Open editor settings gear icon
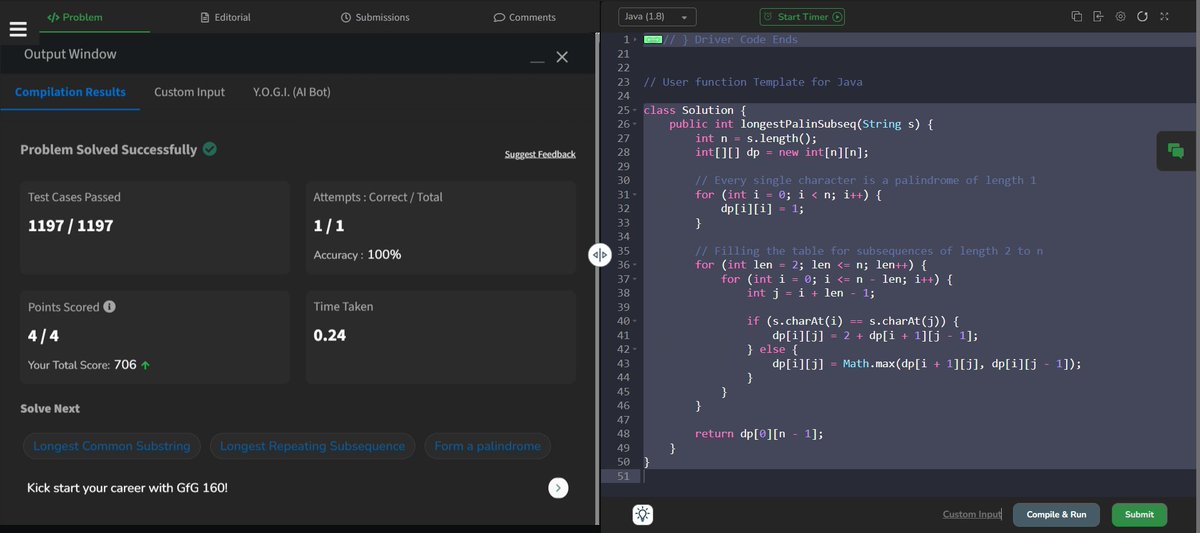 point(1120,17)
